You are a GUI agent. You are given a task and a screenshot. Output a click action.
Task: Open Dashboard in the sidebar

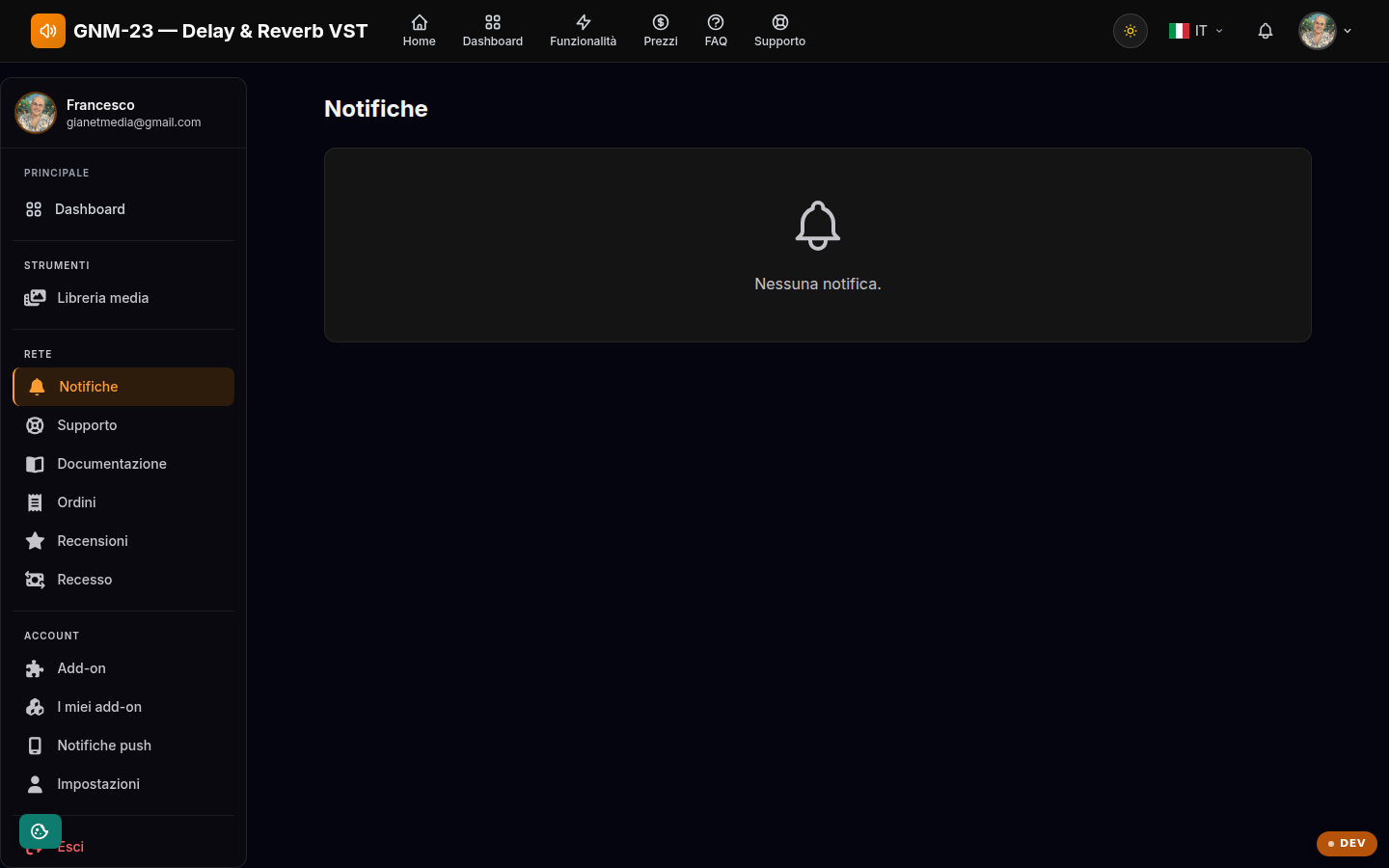pyautogui.click(x=123, y=209)
